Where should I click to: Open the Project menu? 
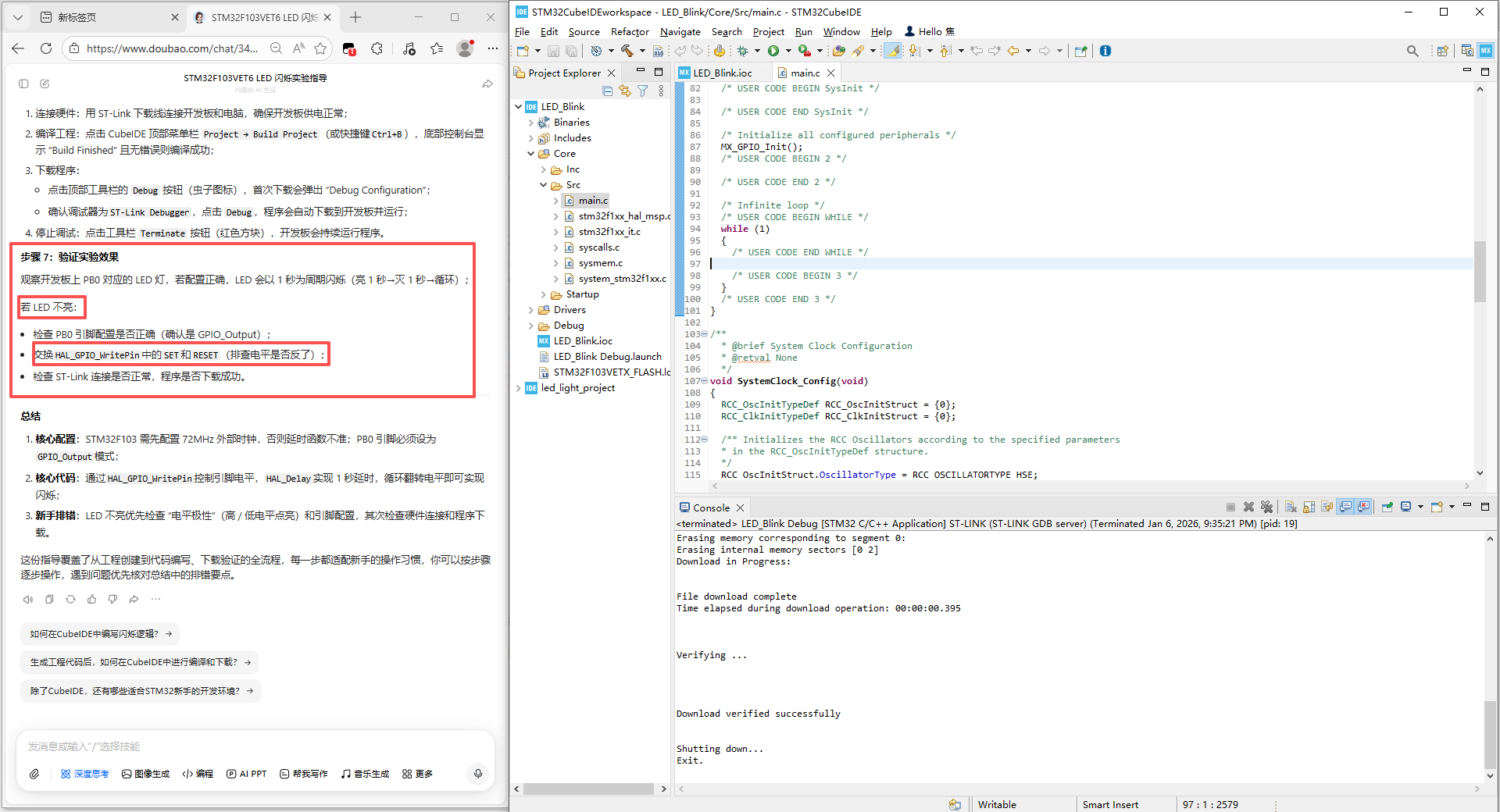click(768, 32)
